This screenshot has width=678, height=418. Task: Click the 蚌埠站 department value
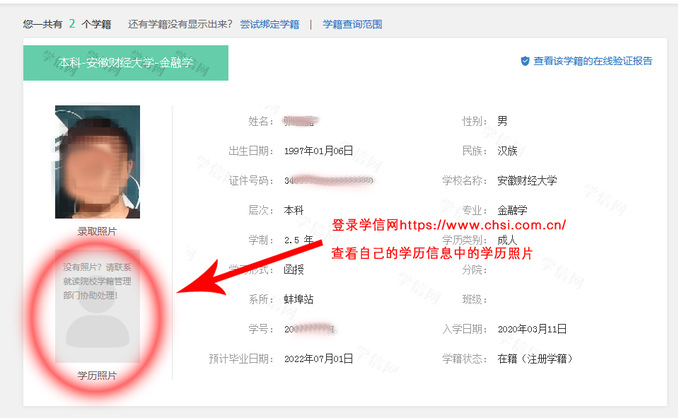pos(300,299)
